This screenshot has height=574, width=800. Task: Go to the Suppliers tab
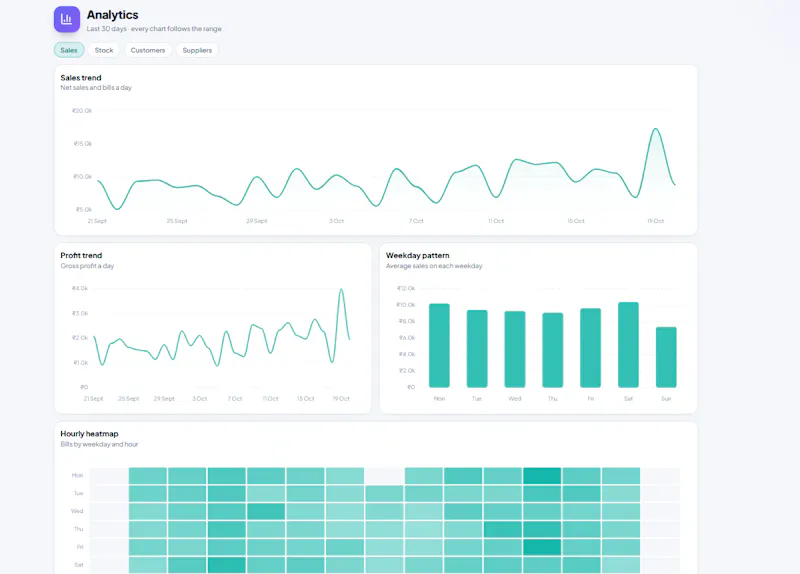coord(197,50)
